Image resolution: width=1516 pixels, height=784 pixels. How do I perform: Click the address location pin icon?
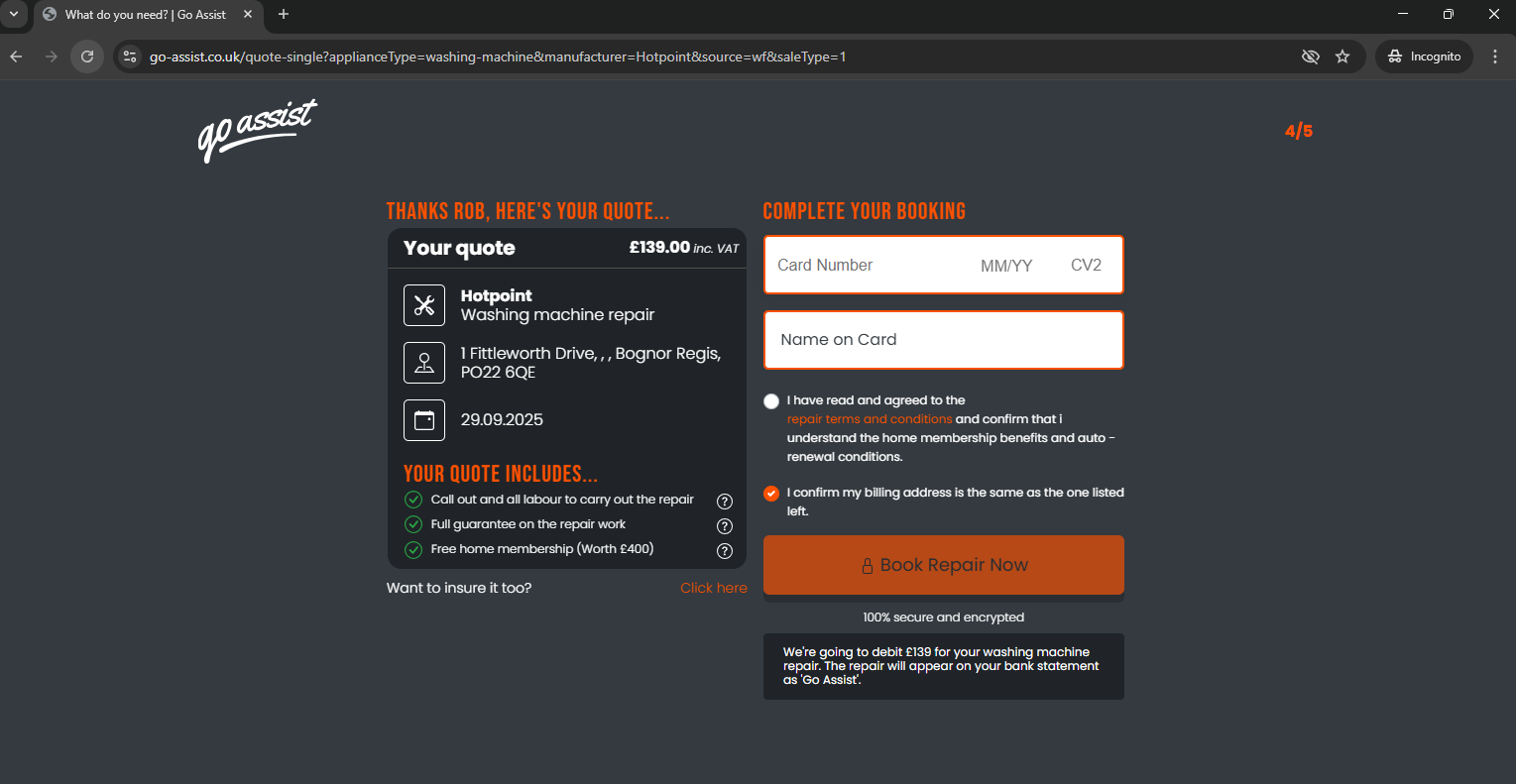[424, 363]
